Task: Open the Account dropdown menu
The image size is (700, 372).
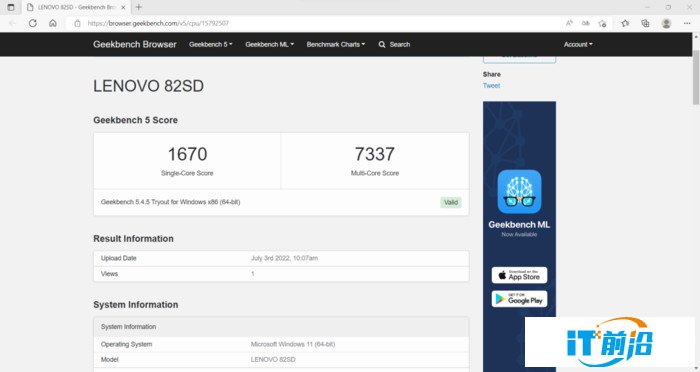Action: 578,44
